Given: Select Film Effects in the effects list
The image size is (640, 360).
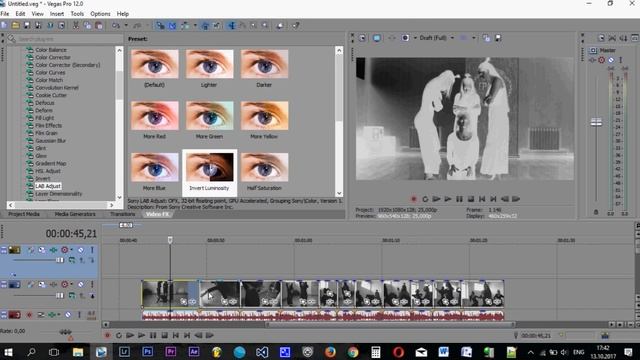Looking at the screenshot, I should 48,125.
